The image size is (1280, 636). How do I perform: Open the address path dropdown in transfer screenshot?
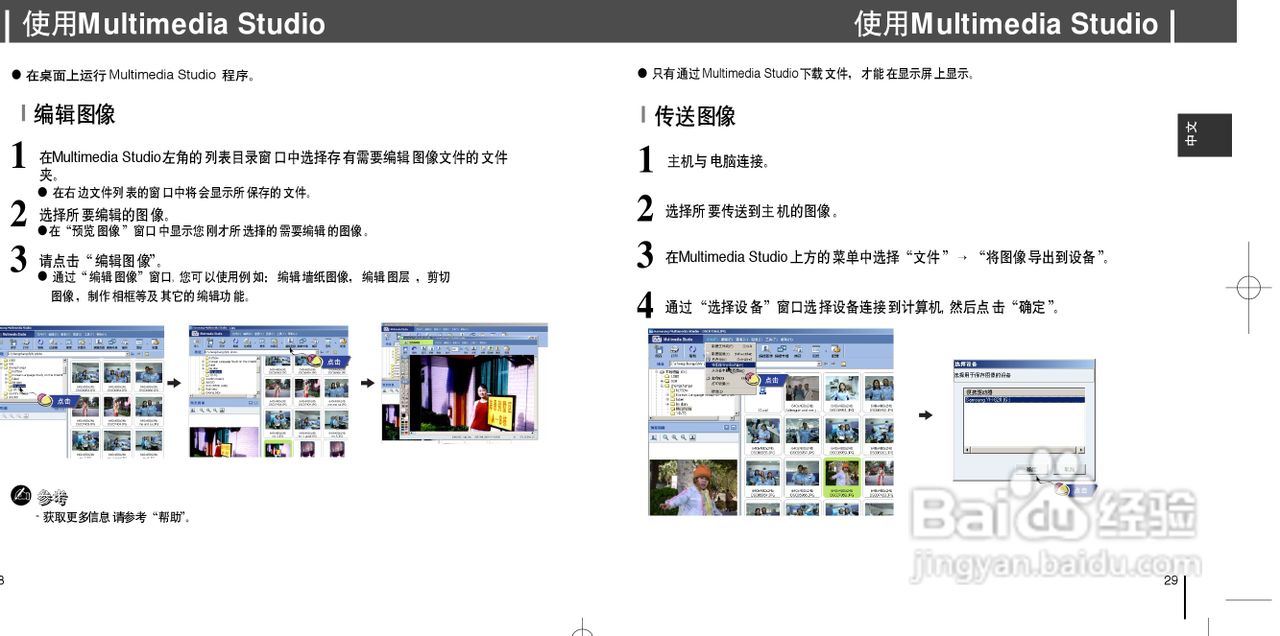(x=819, y=364)
